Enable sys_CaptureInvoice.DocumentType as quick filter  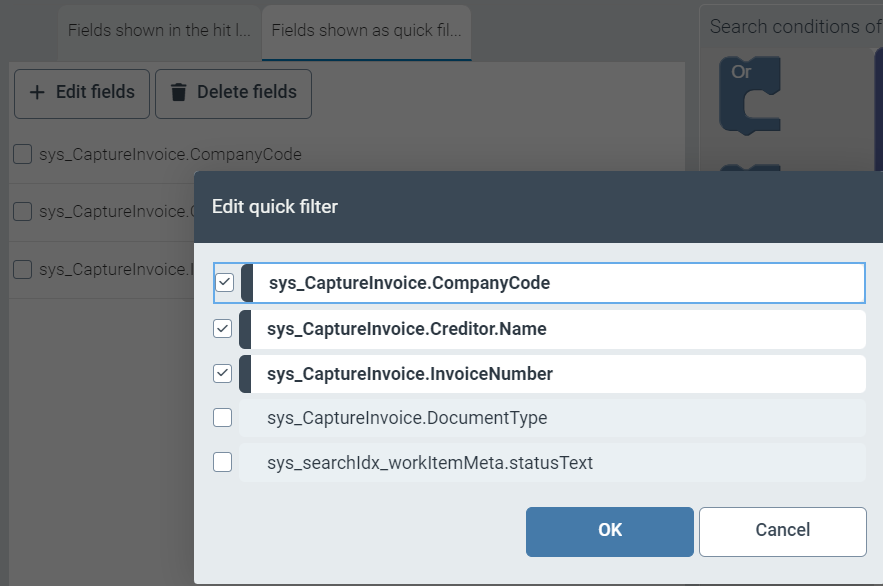pyautogui.click(x=222, y=417)
